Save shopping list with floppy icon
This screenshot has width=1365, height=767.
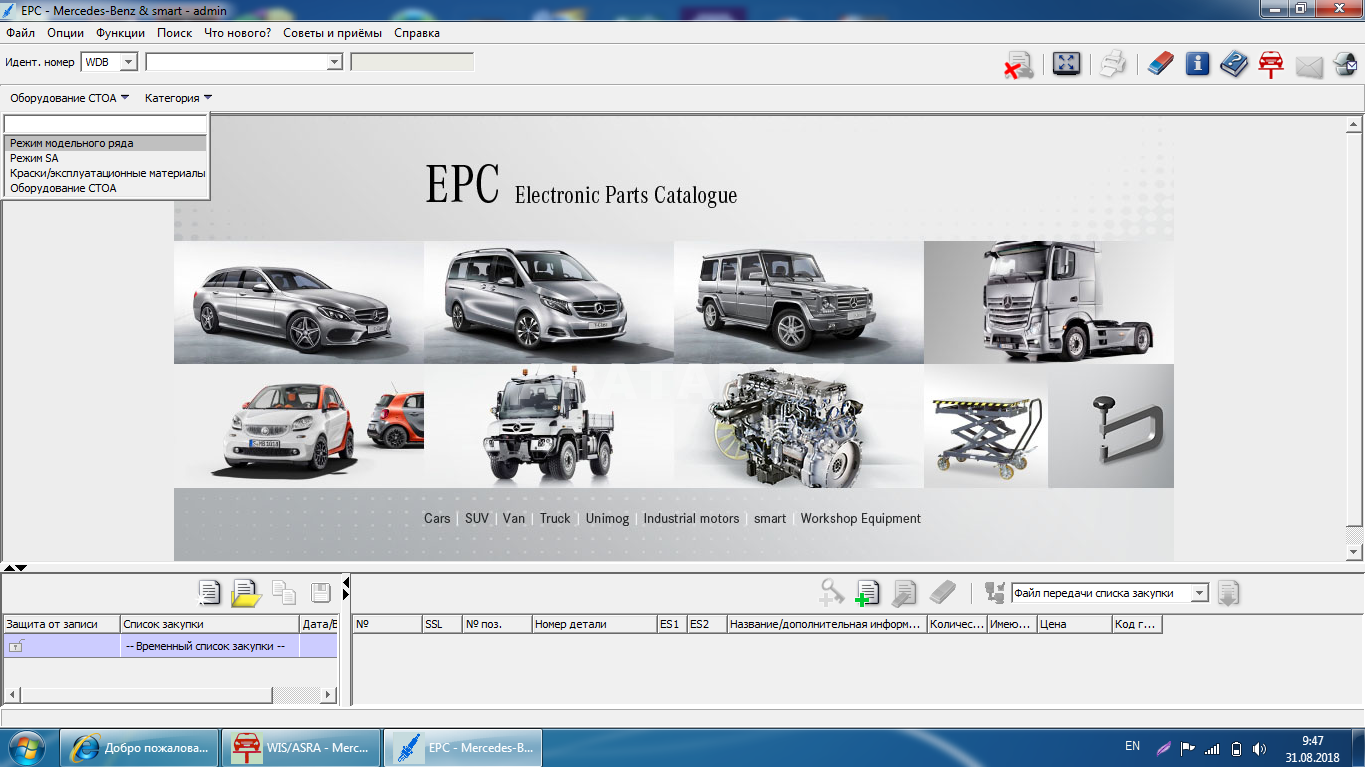tap(321, 592)
